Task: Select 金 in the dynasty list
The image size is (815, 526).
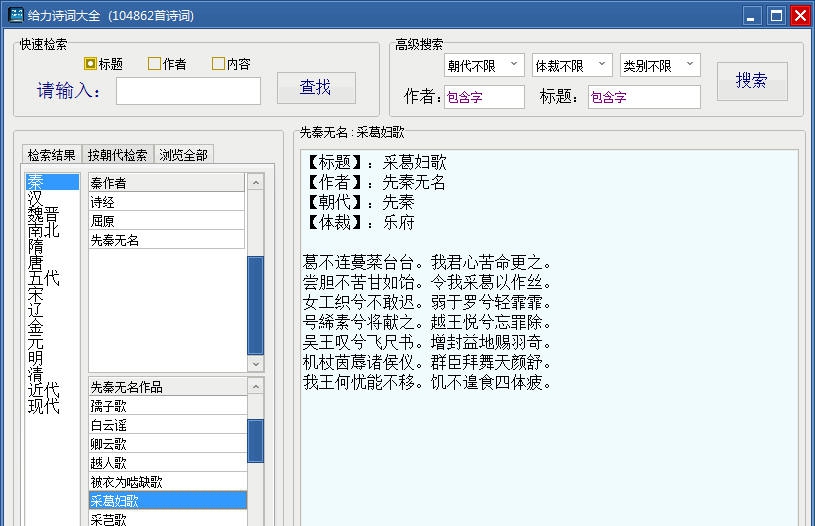Action: tap(52, 326)
